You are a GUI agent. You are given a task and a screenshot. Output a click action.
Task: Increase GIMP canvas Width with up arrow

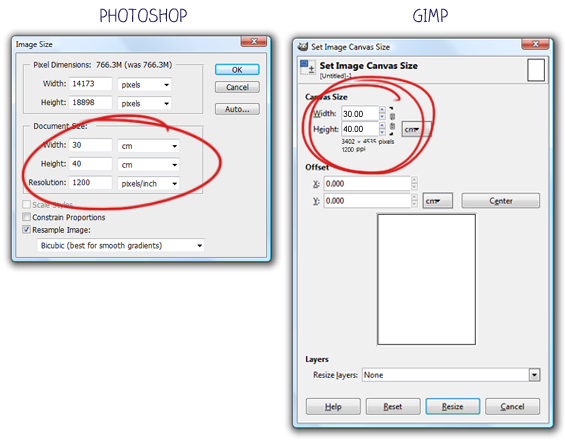pos(382,110)
